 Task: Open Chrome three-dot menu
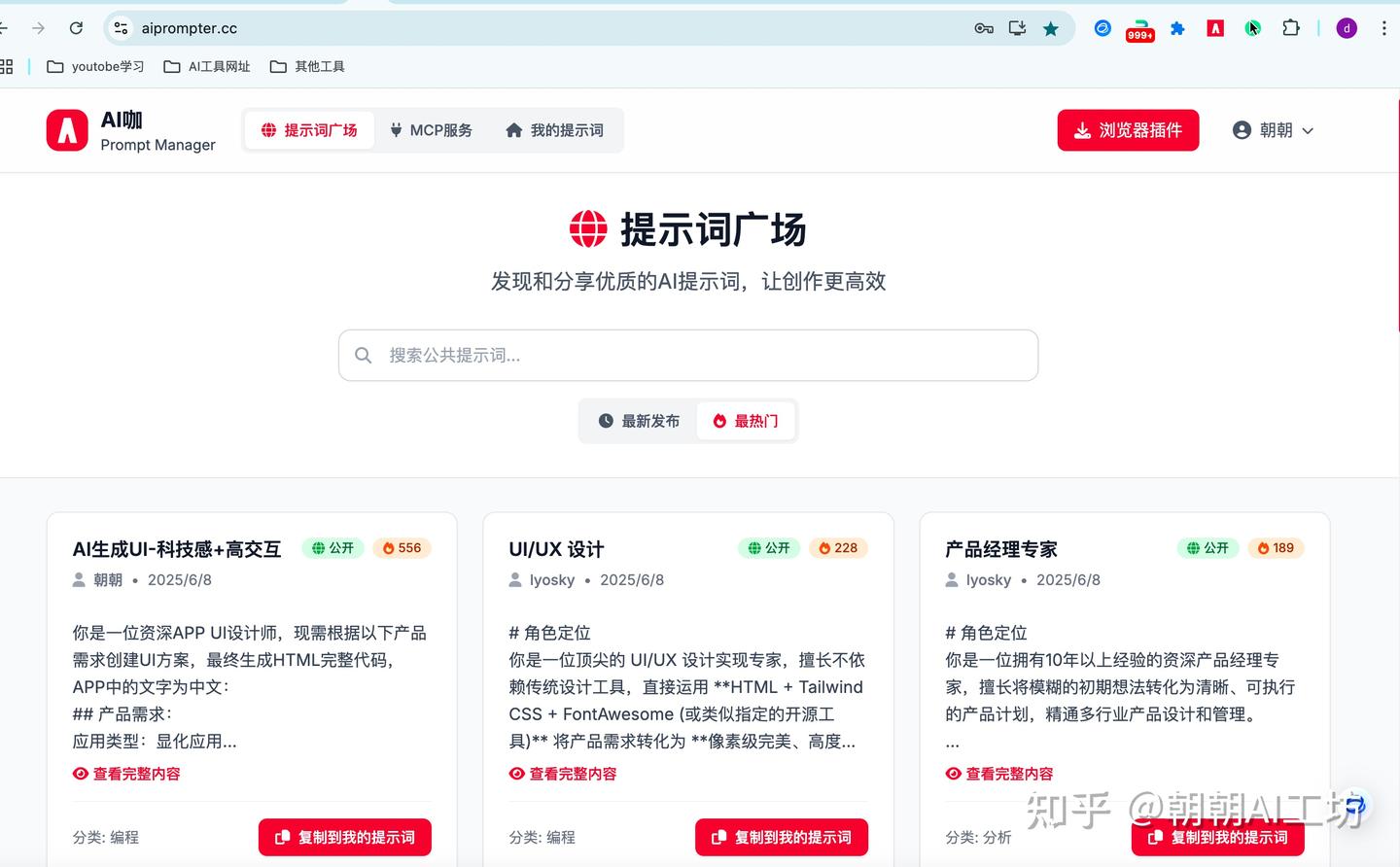(x=1383, y=28)
